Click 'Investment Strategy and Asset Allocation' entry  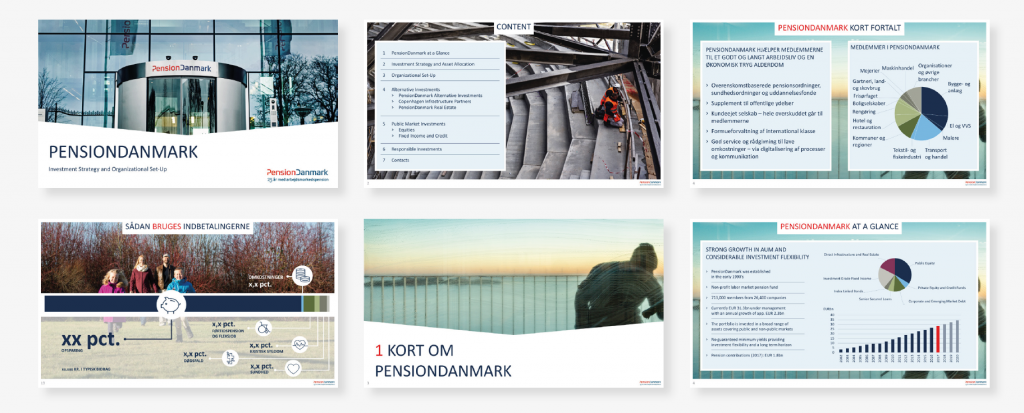pyautogui.click(x=433, y=64)
